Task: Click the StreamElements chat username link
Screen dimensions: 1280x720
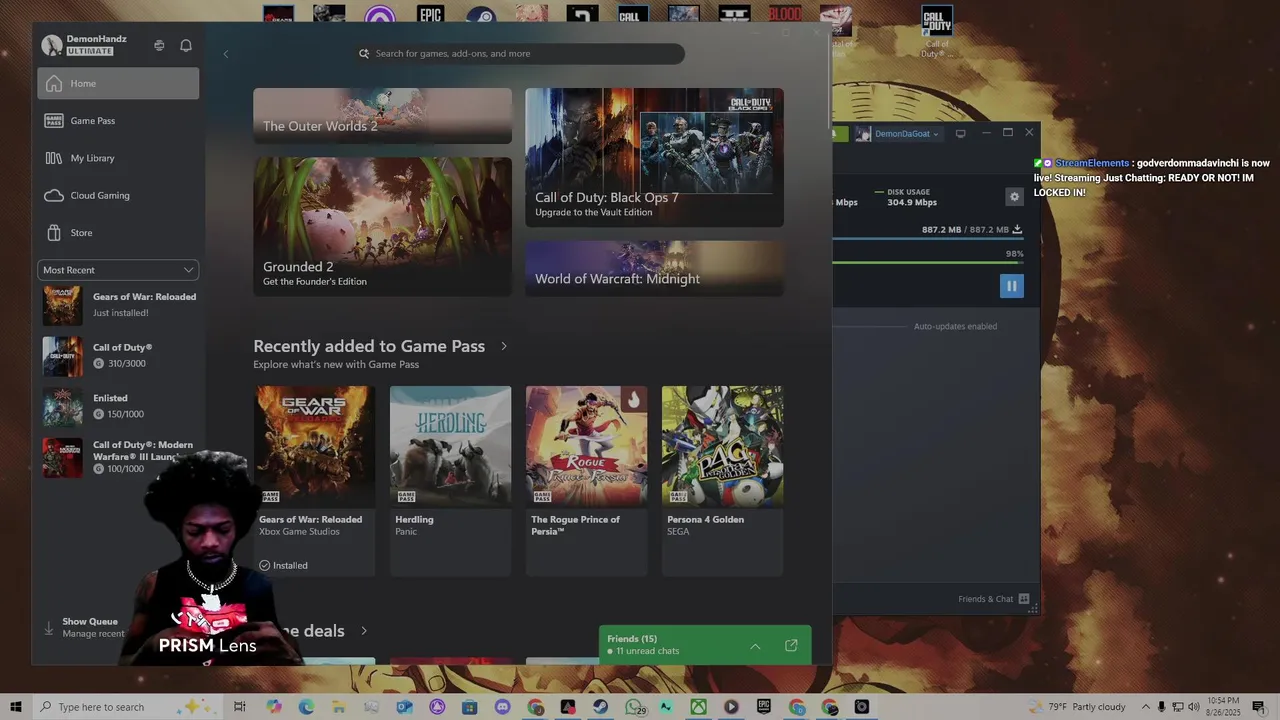Action: tap(1092, 163)
